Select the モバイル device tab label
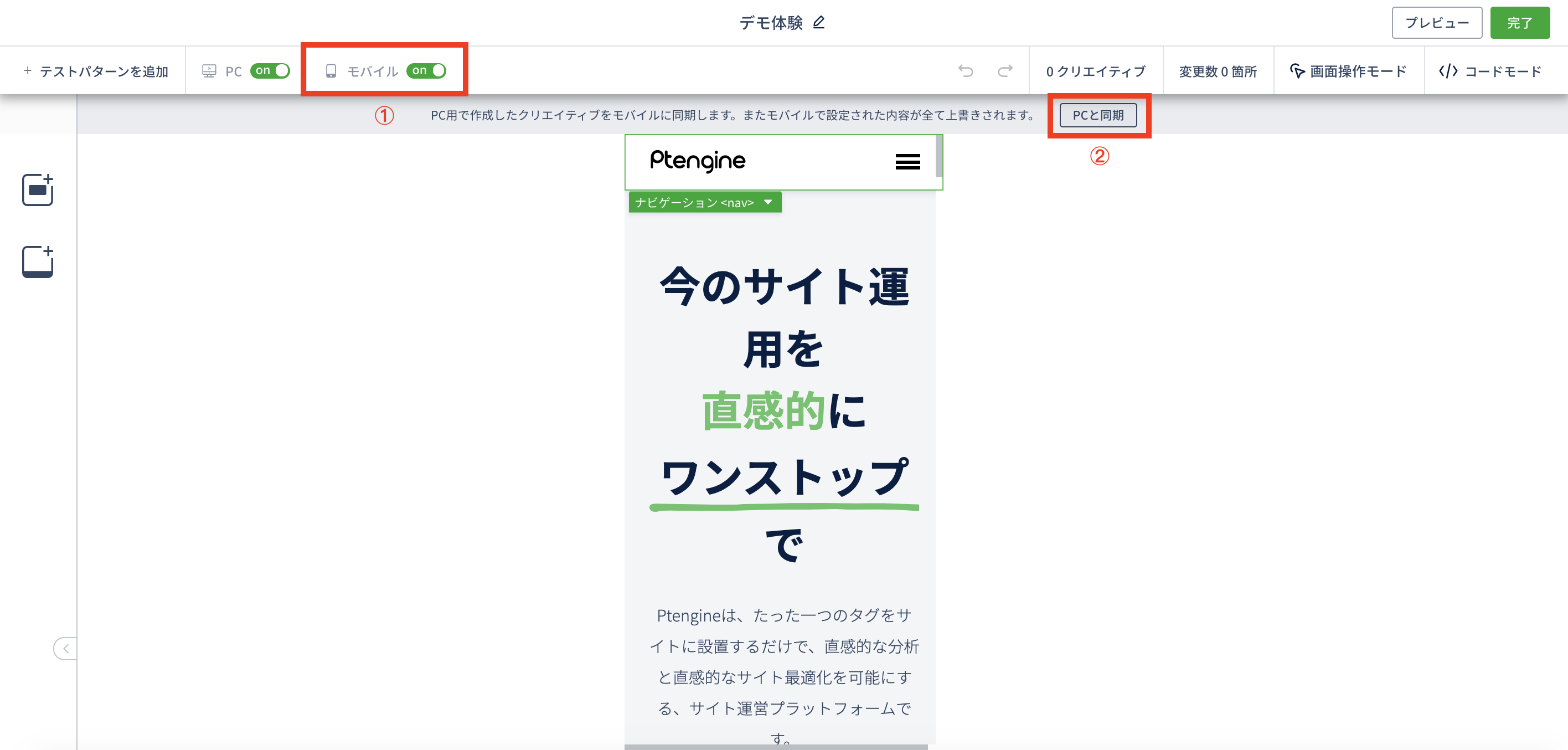This screenshot has height=750, width=1568. click(373, 71)
